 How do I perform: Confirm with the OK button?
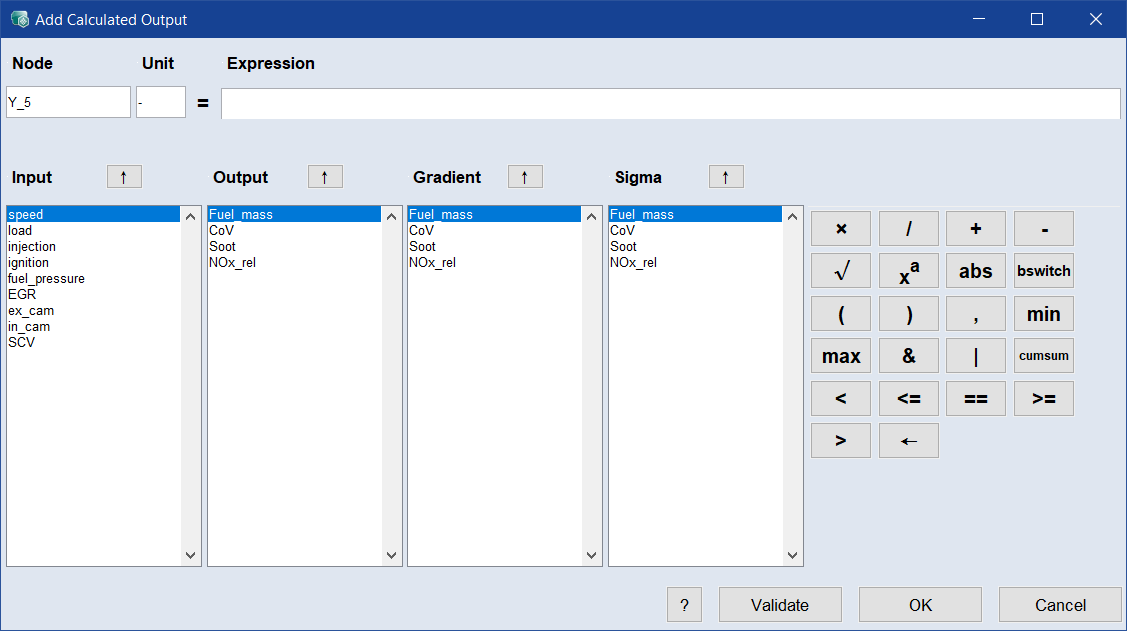click(920, 605)
